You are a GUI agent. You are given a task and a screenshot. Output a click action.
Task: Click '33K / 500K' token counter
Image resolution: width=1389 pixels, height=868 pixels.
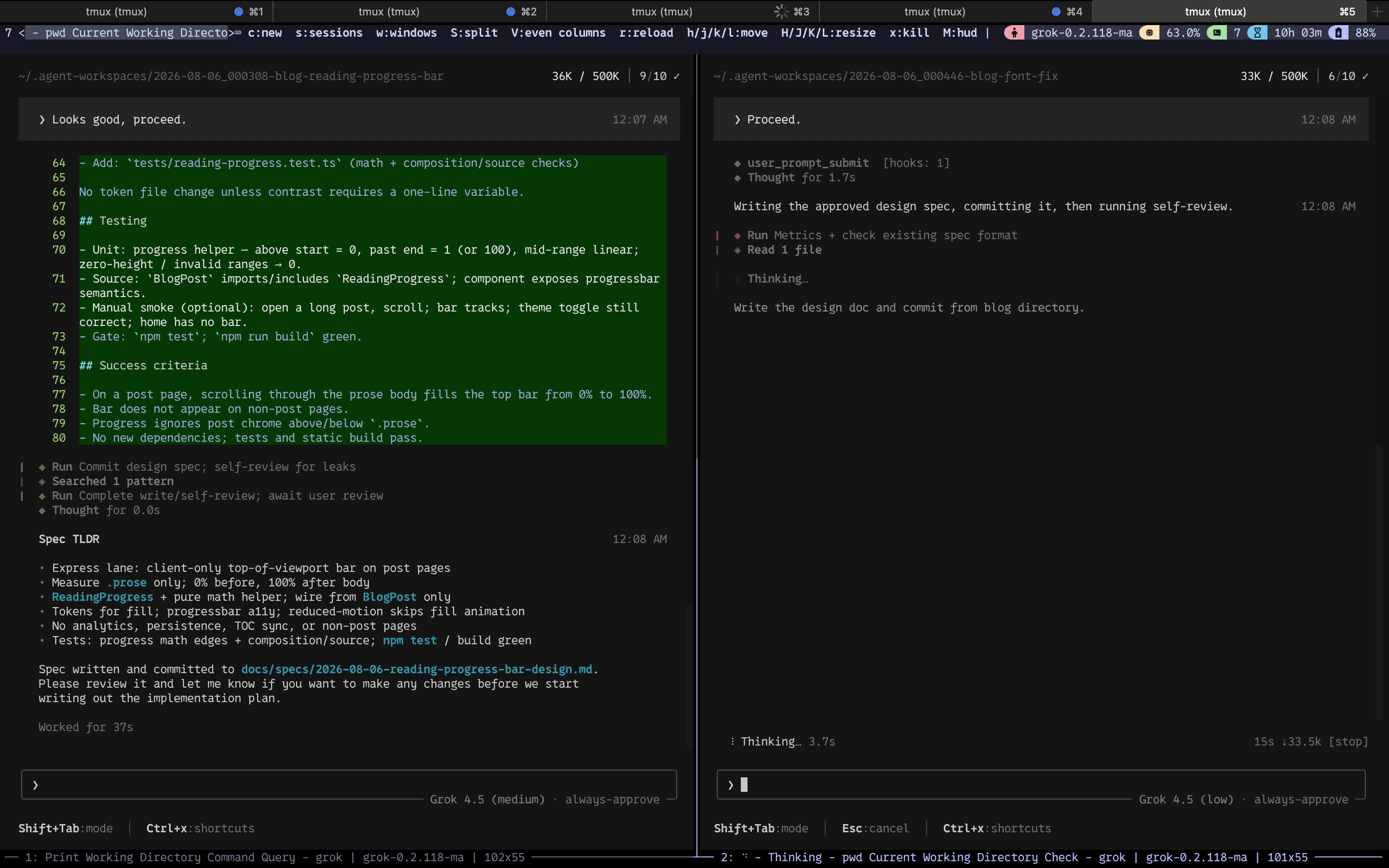coord(1274,76)
